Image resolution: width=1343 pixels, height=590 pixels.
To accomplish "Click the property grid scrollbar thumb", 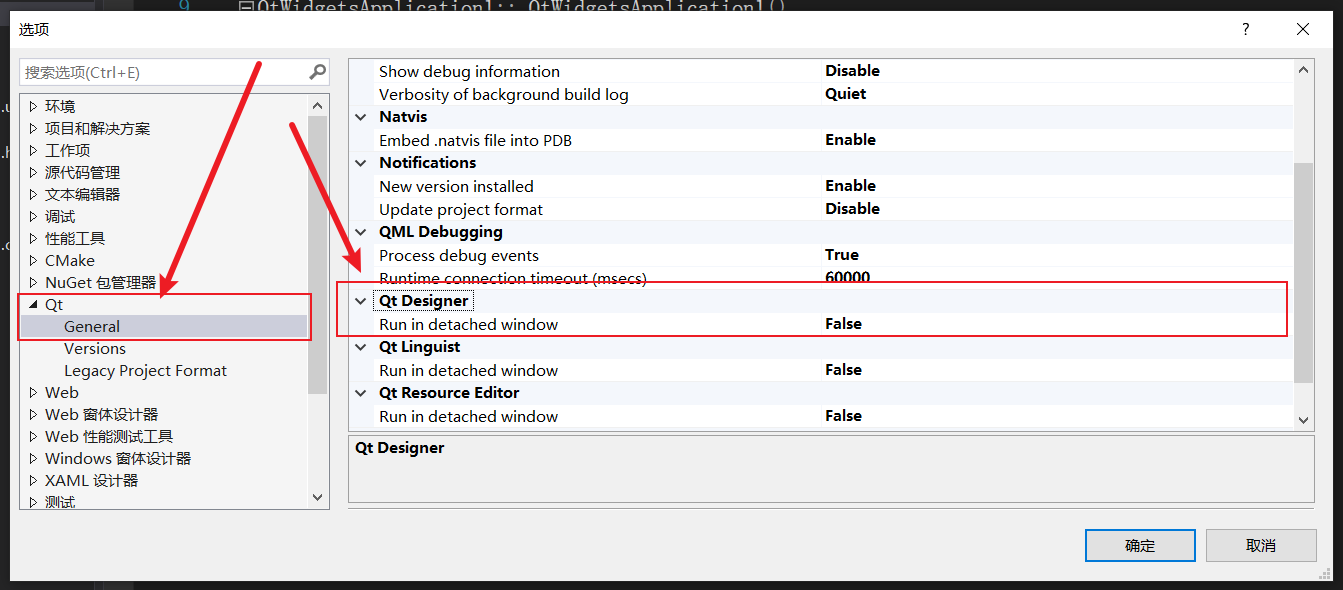I will [x=1303, y=273].
